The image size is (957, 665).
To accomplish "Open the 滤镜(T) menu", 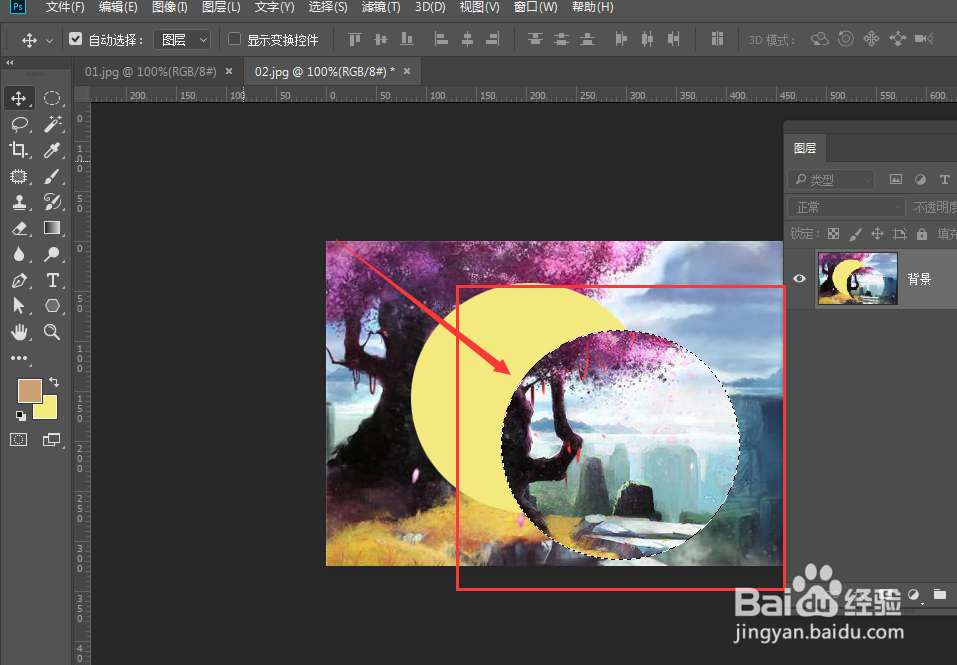I will [x=381, y=7].
